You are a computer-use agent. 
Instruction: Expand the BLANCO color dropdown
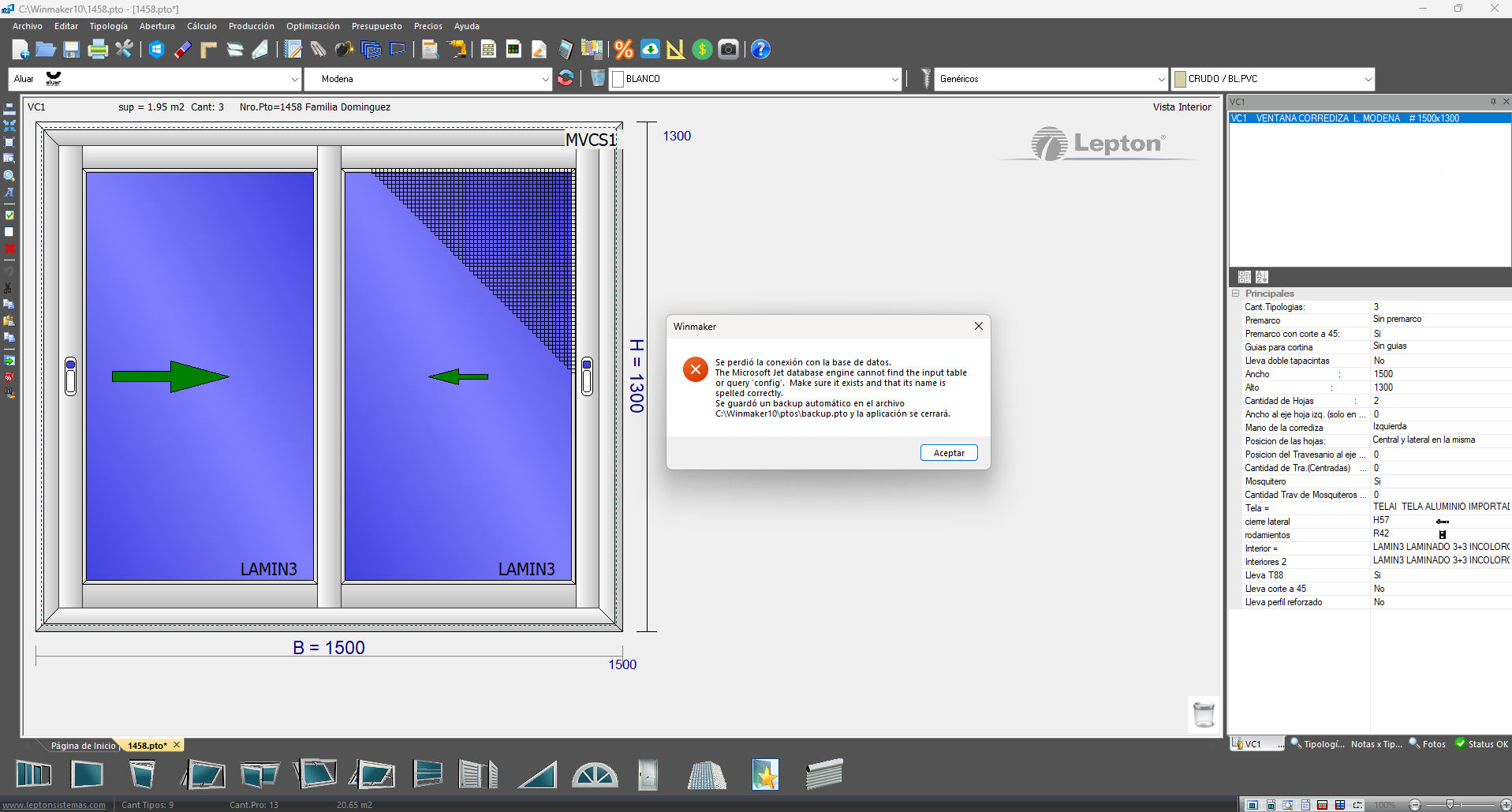[x=894, y=79]
